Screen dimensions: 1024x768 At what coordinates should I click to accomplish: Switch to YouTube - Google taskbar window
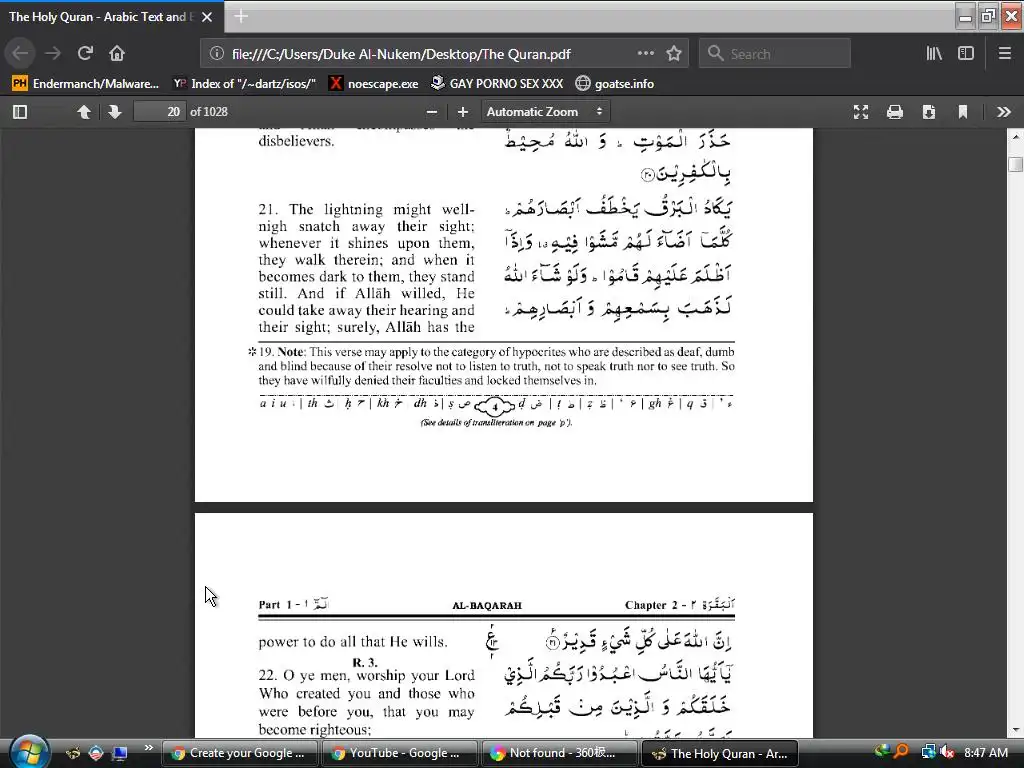tap(399, 753)
